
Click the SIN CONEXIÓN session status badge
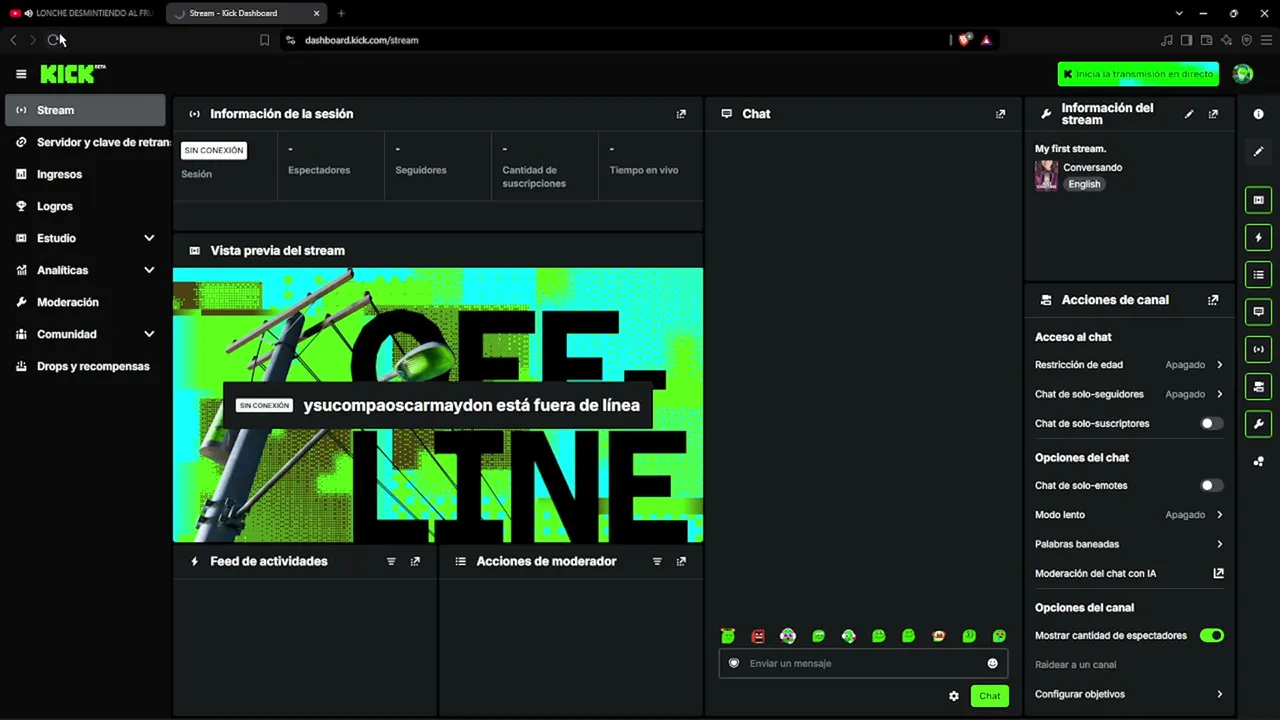[214, 150]
